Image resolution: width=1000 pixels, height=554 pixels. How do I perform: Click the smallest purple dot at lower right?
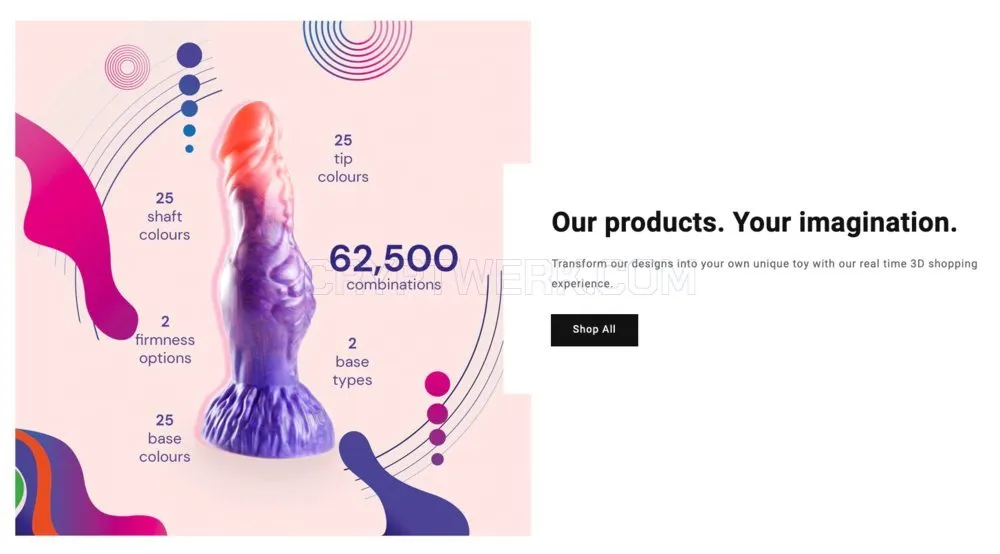438,459
